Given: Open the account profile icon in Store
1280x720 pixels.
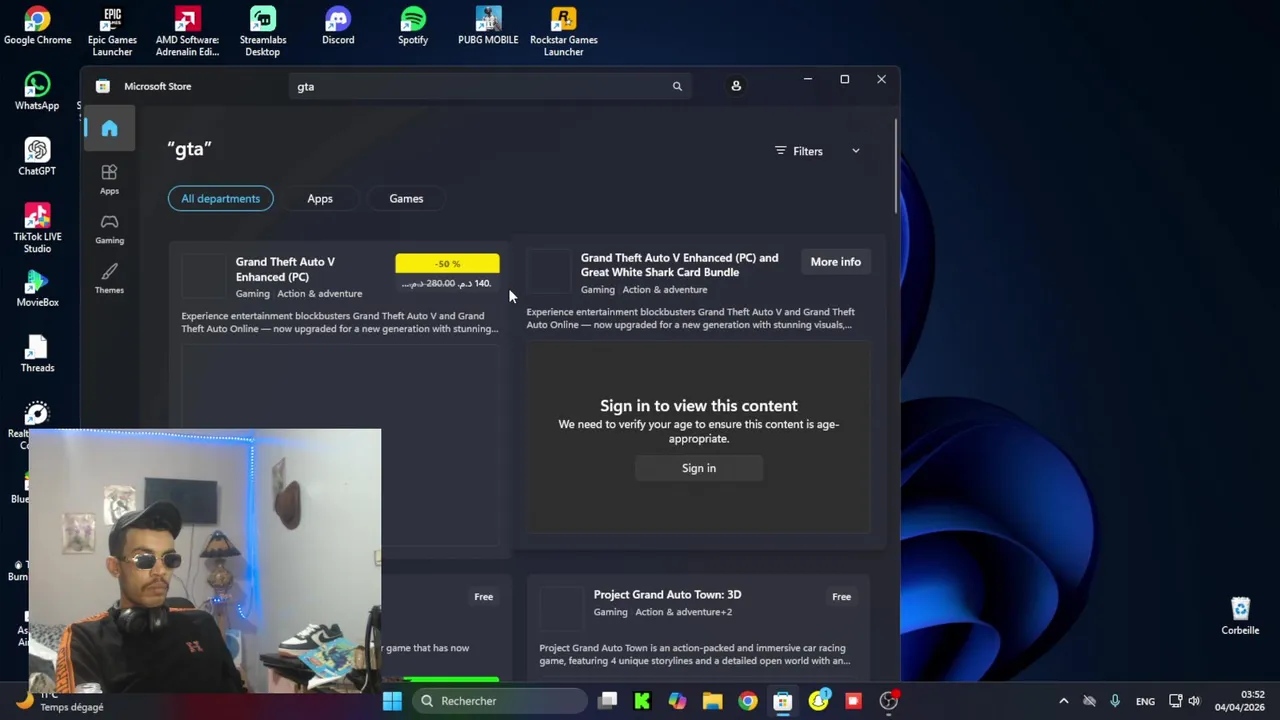Looking at the screenshot, I should (736, 86).
